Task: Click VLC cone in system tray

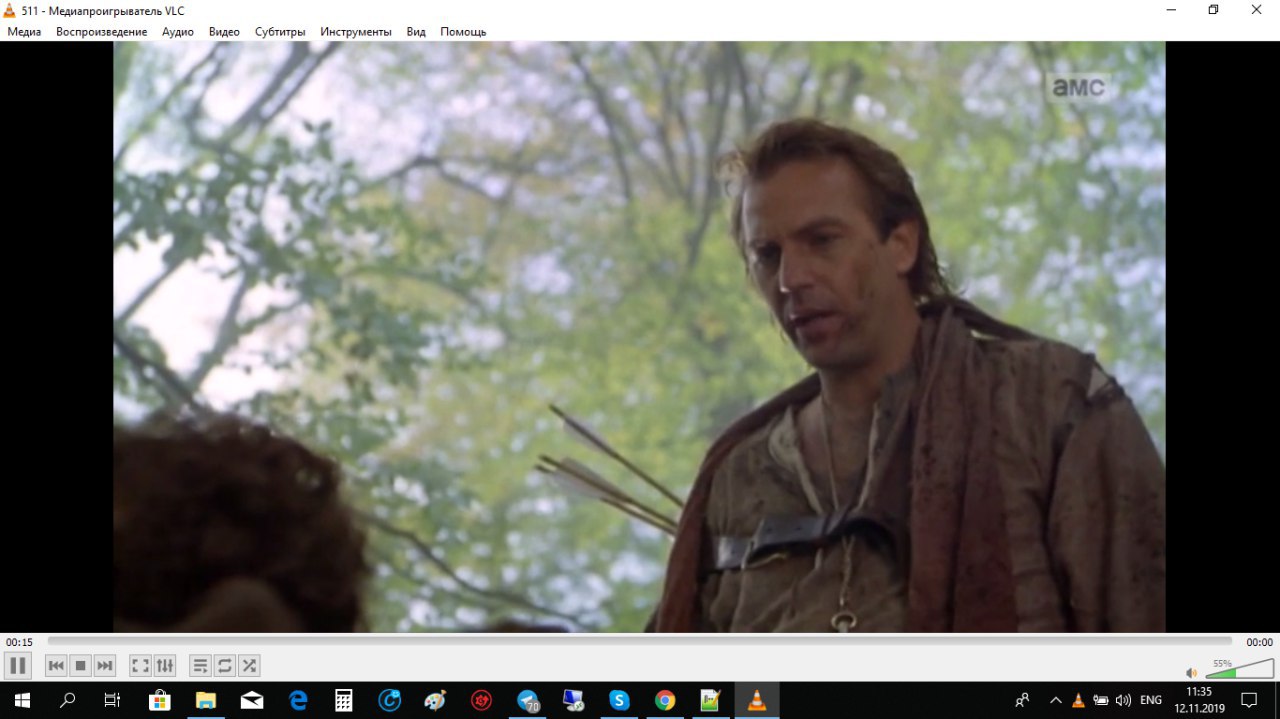Action: tap(1078, 700)
